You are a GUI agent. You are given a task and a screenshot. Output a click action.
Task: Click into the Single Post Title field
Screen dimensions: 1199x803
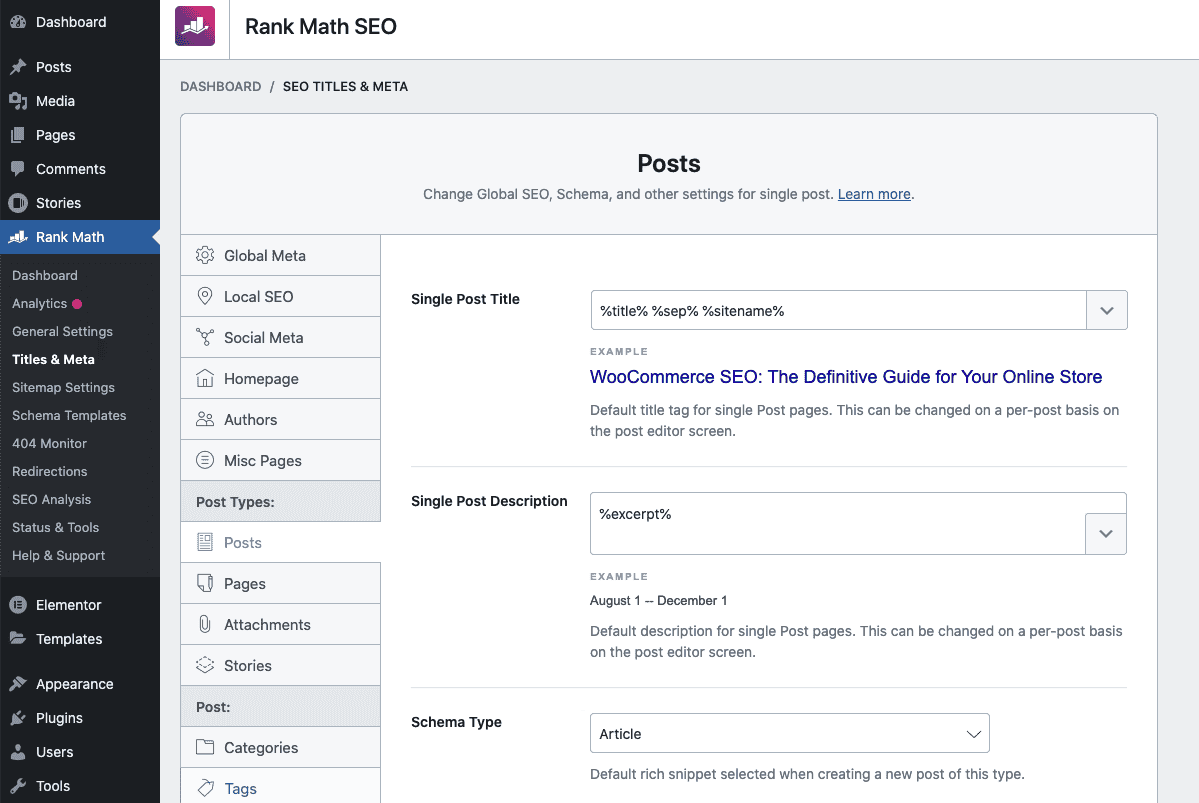click(x=838, y=311)
